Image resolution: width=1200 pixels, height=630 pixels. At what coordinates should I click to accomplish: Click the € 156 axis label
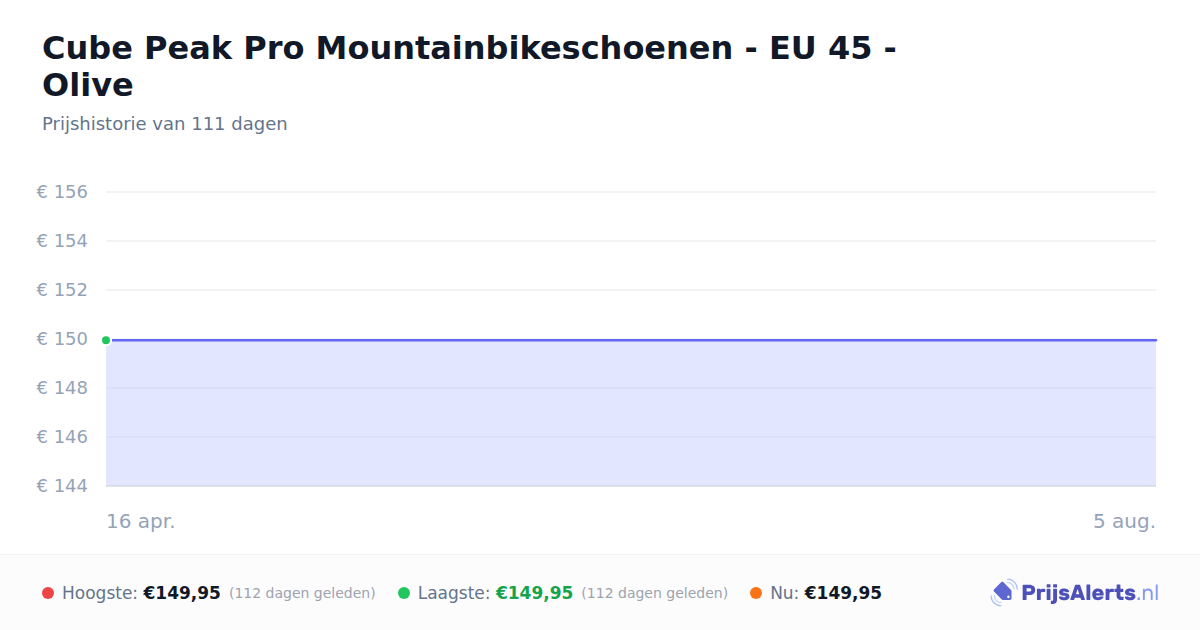pos(62,192)
